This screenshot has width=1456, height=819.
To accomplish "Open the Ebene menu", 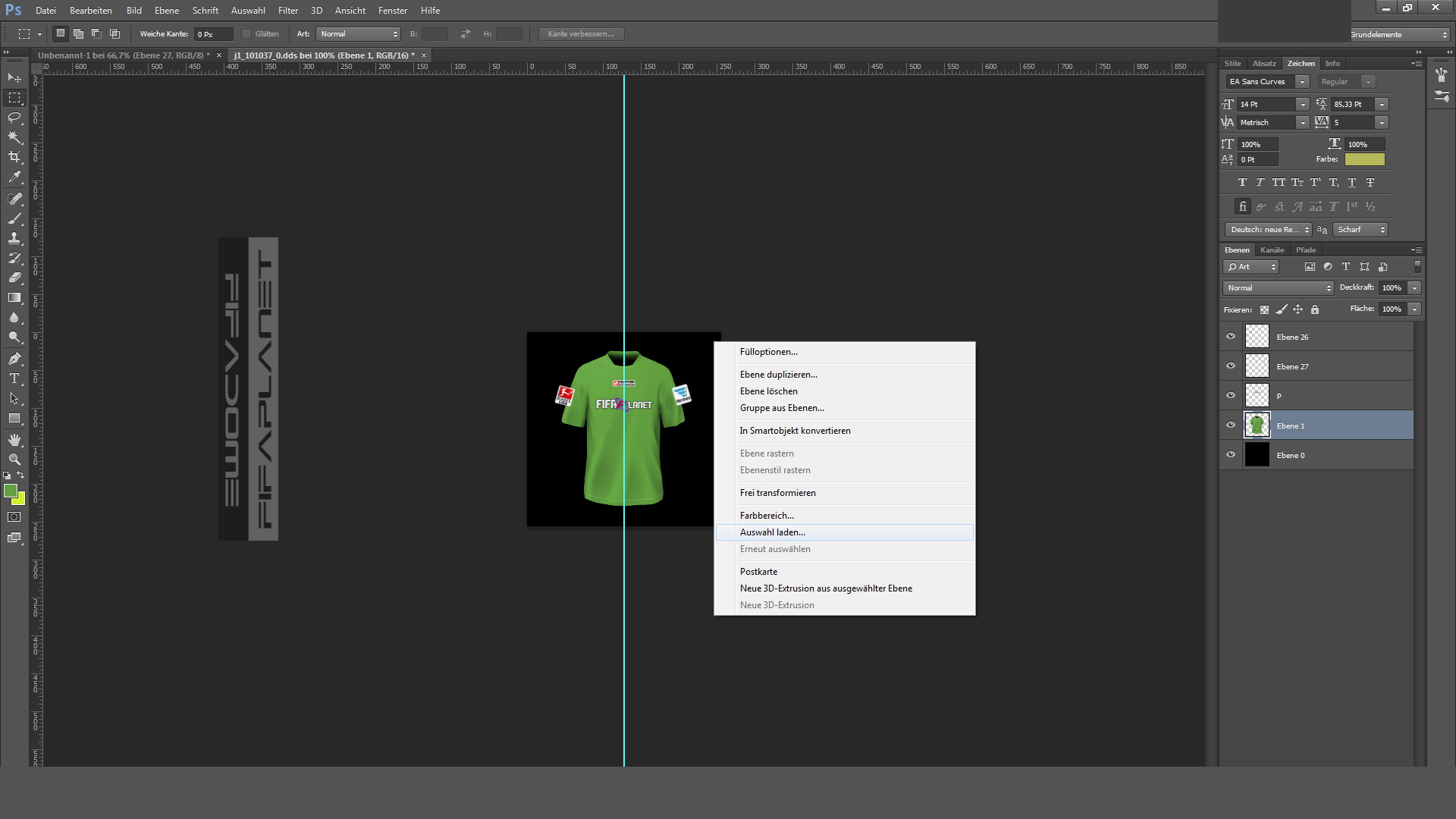I will (167, 11).
